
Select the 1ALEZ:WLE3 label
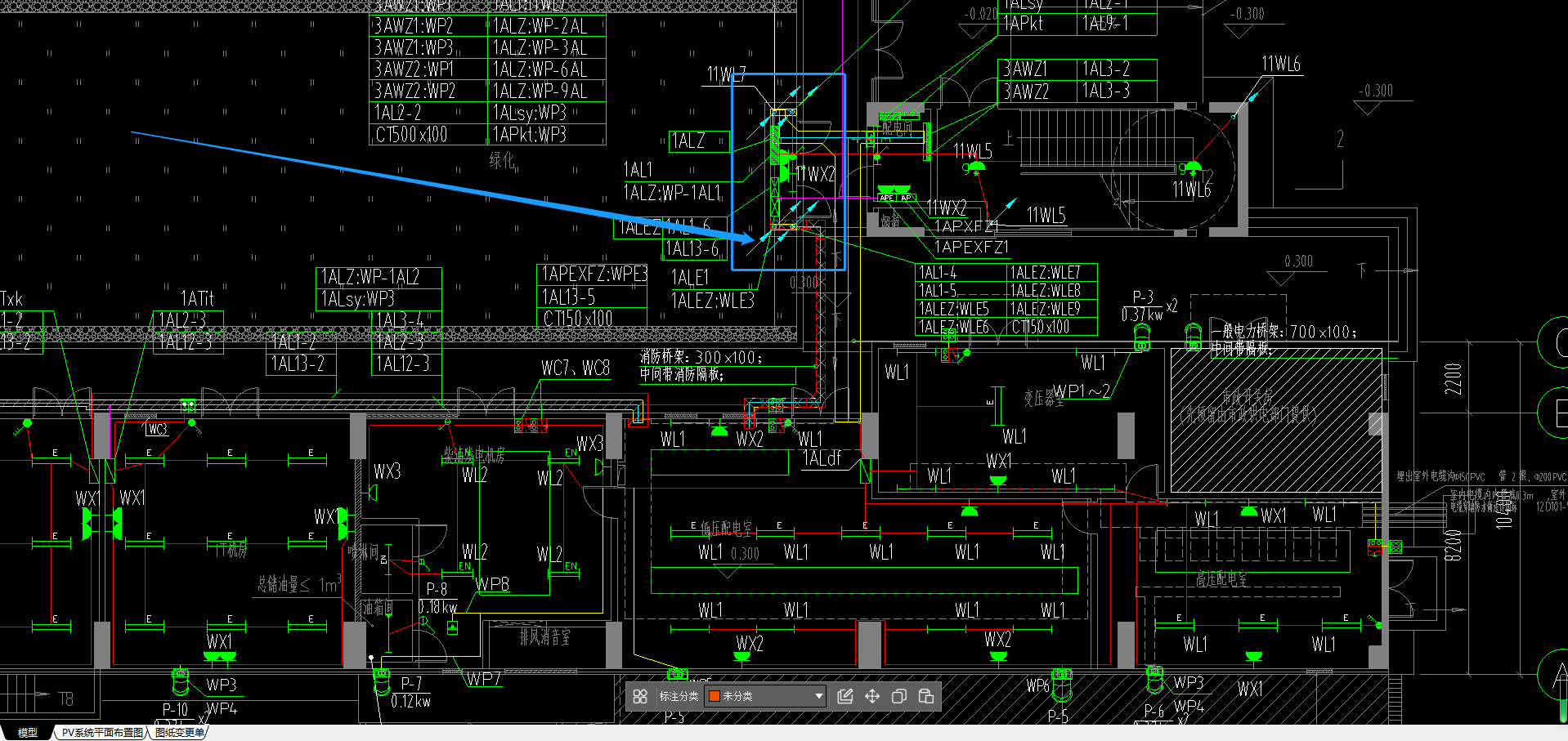pyautogui.click(x=713, y=301)
